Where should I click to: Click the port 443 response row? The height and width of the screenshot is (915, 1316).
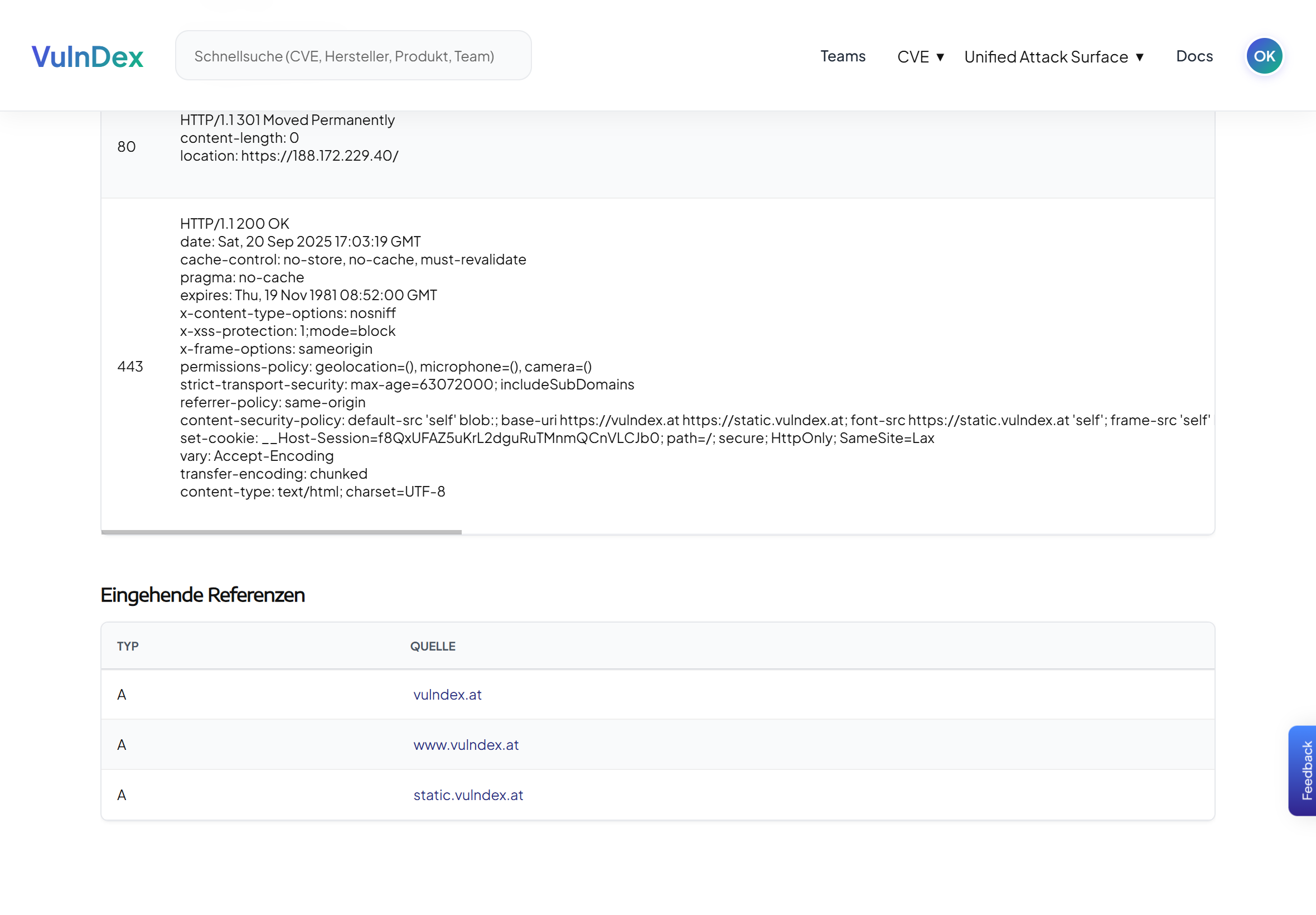[x=630, y=367]
